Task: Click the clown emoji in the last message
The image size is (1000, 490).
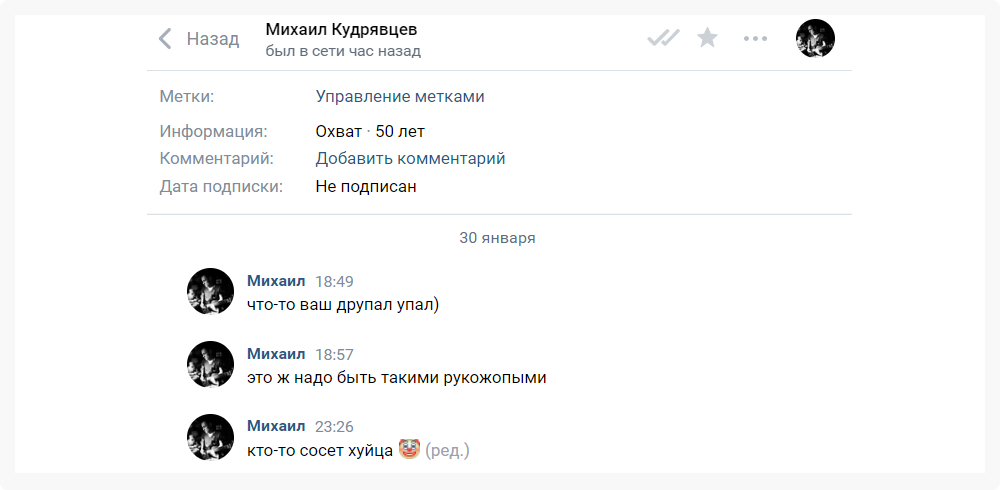Action: tap(408, 450)
